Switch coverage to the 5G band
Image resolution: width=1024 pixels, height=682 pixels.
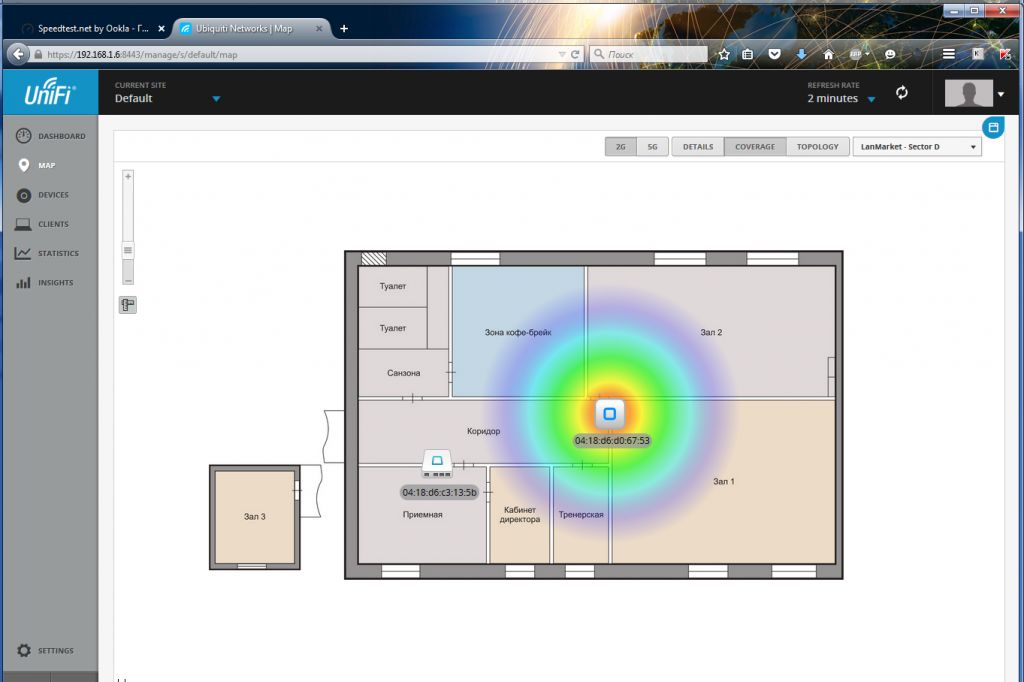(x=652, y=147)
